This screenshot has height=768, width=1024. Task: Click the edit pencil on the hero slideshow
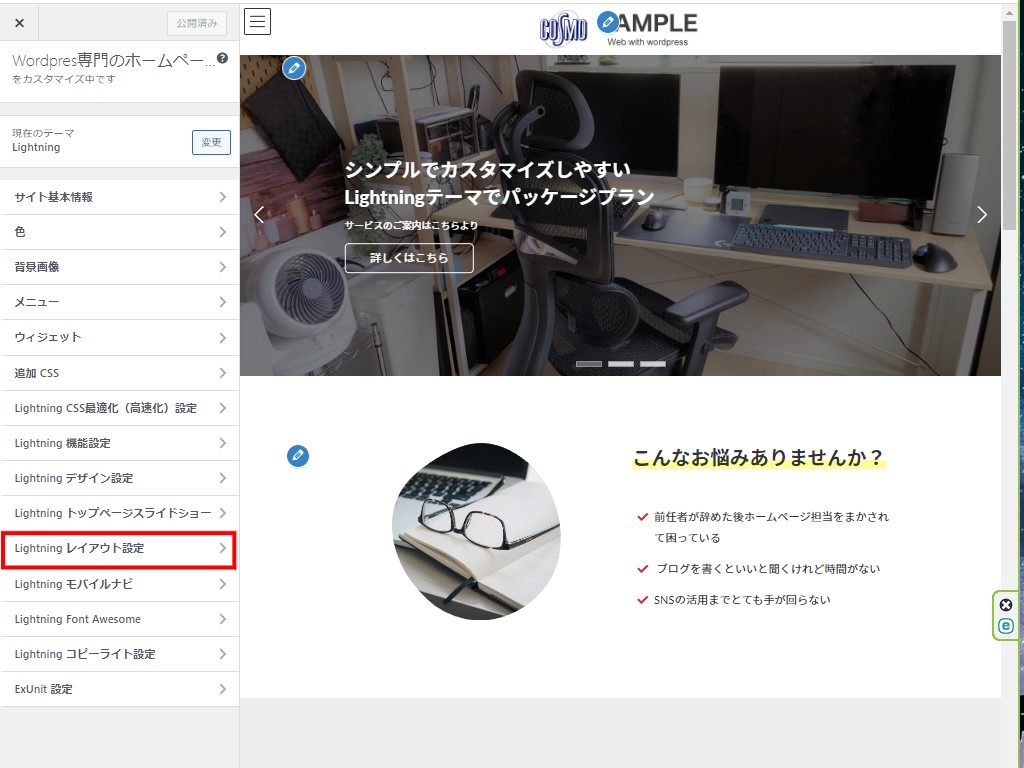coord(293,68)
